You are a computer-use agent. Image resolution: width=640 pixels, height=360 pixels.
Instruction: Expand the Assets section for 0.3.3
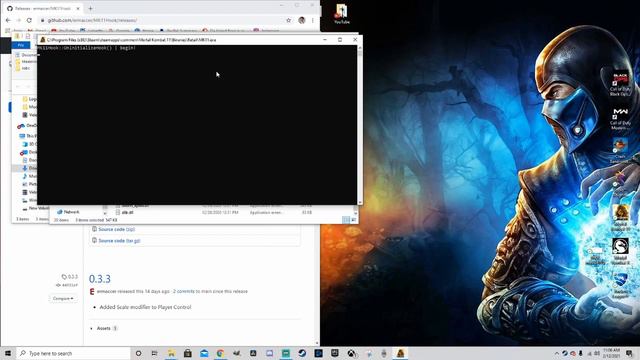click(104, 328)
